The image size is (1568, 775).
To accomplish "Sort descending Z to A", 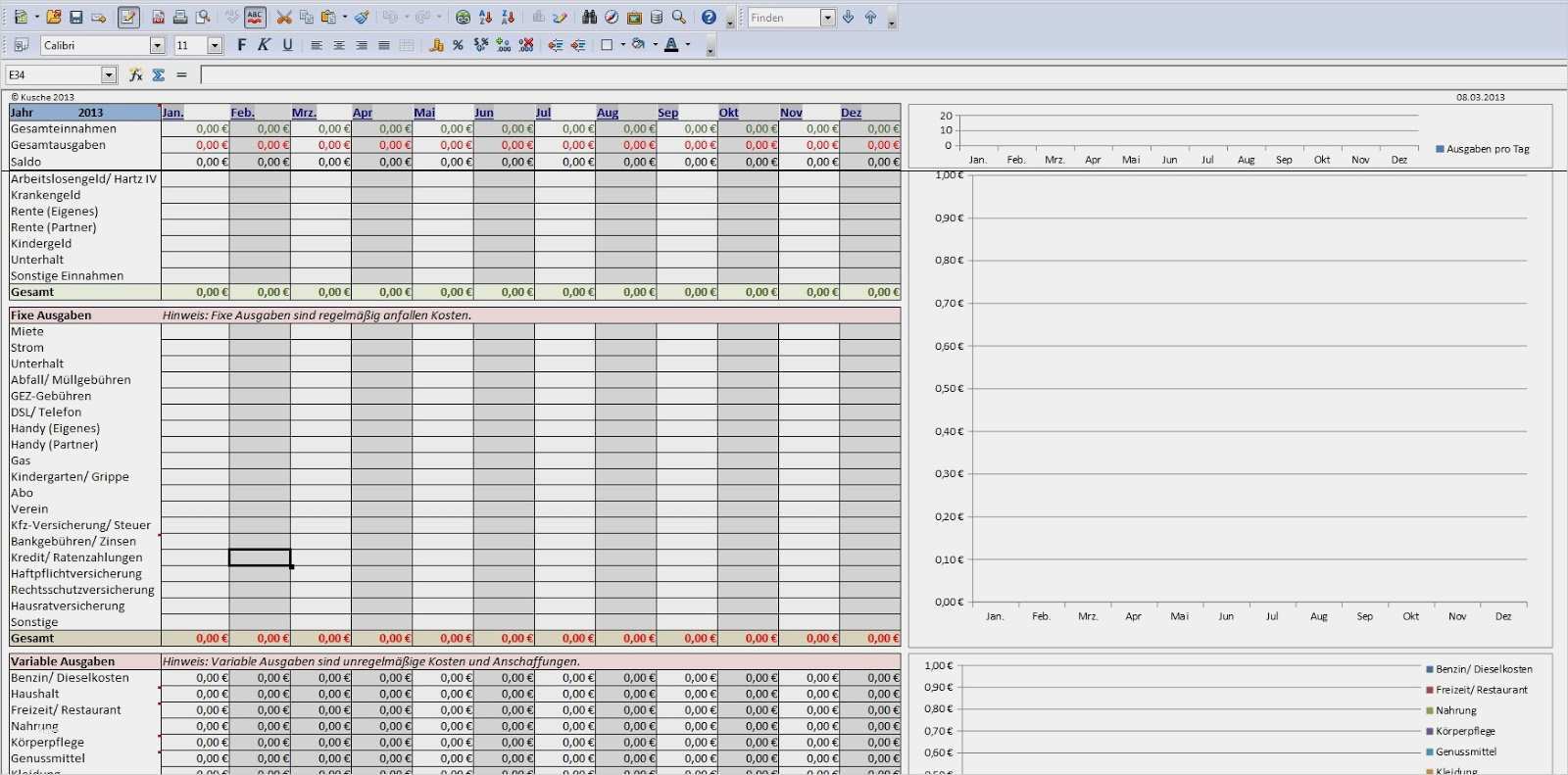I will click(x=508, y=18).
